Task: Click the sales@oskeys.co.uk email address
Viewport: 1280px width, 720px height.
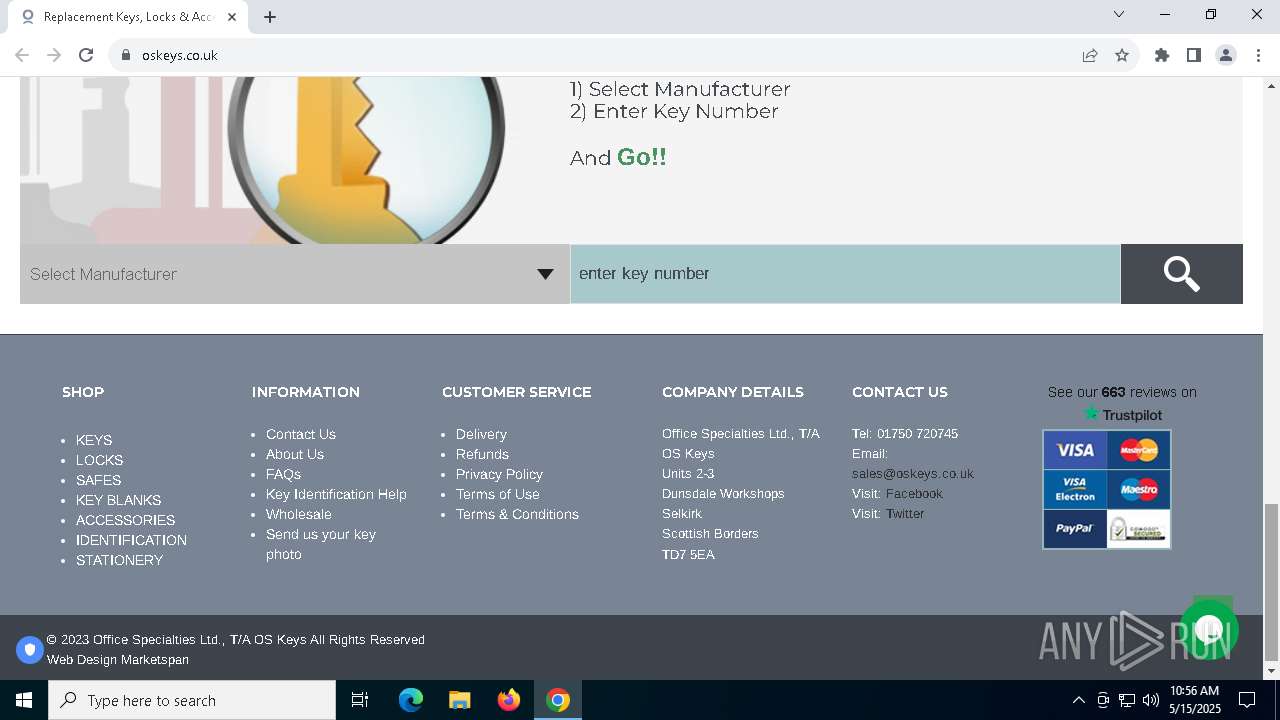Action: coord(913,474)
